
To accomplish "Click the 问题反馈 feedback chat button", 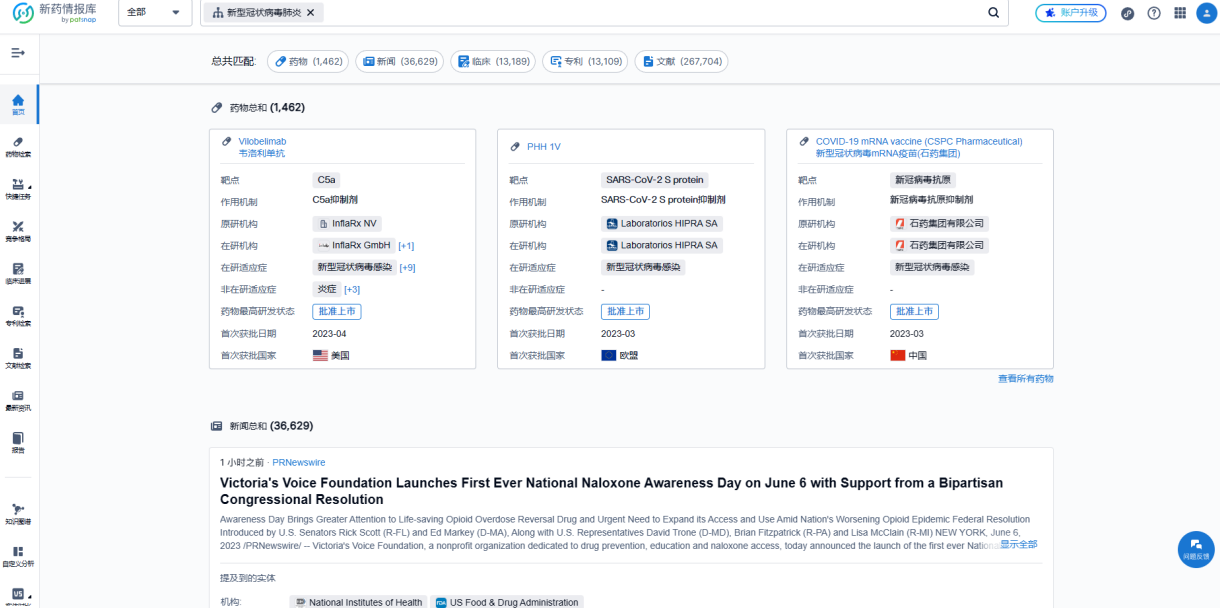I will (1196, 548).
